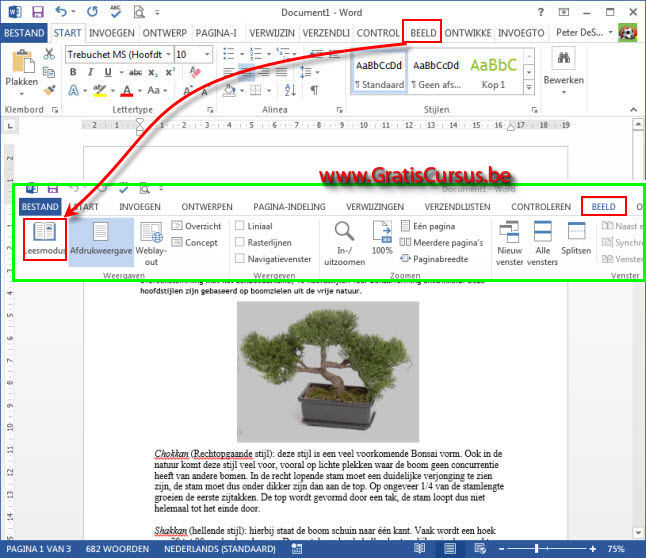Apply italic formatting
This screenshot has width=646, height=558.
(x=90, y=72)
